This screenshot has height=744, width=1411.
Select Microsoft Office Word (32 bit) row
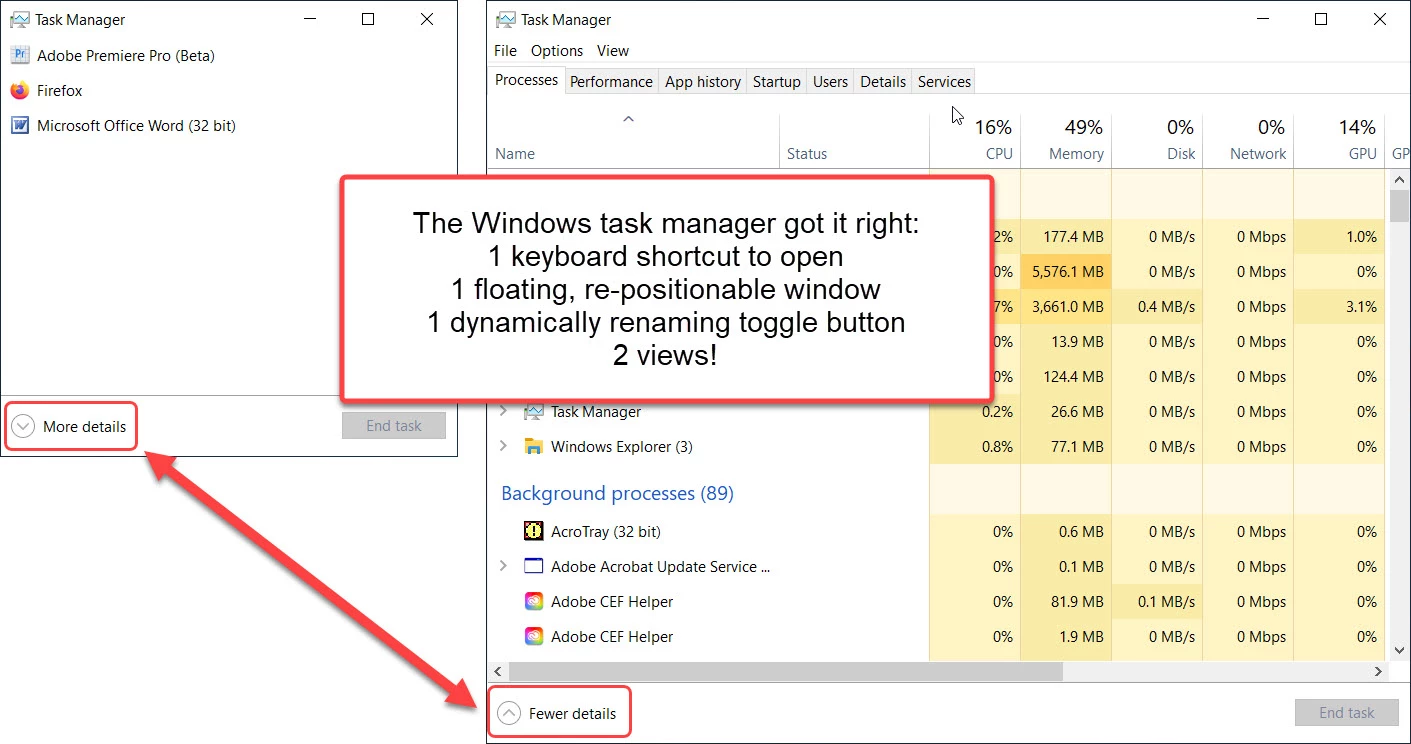(x=229, y=126)
